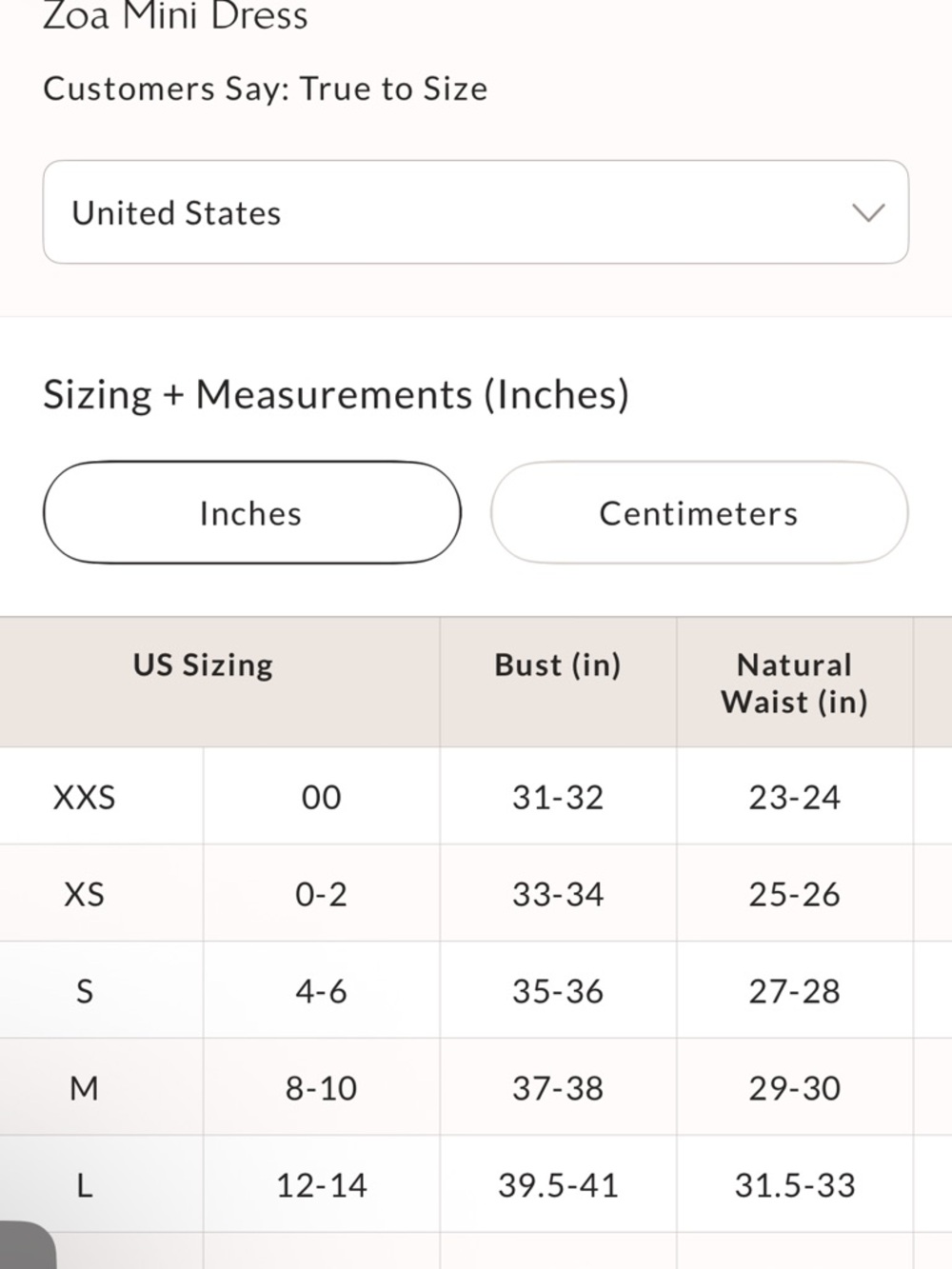The width and height of the screenshot is (952, 1269).
Task: Select the XS size row label
Action: [84, 894]
